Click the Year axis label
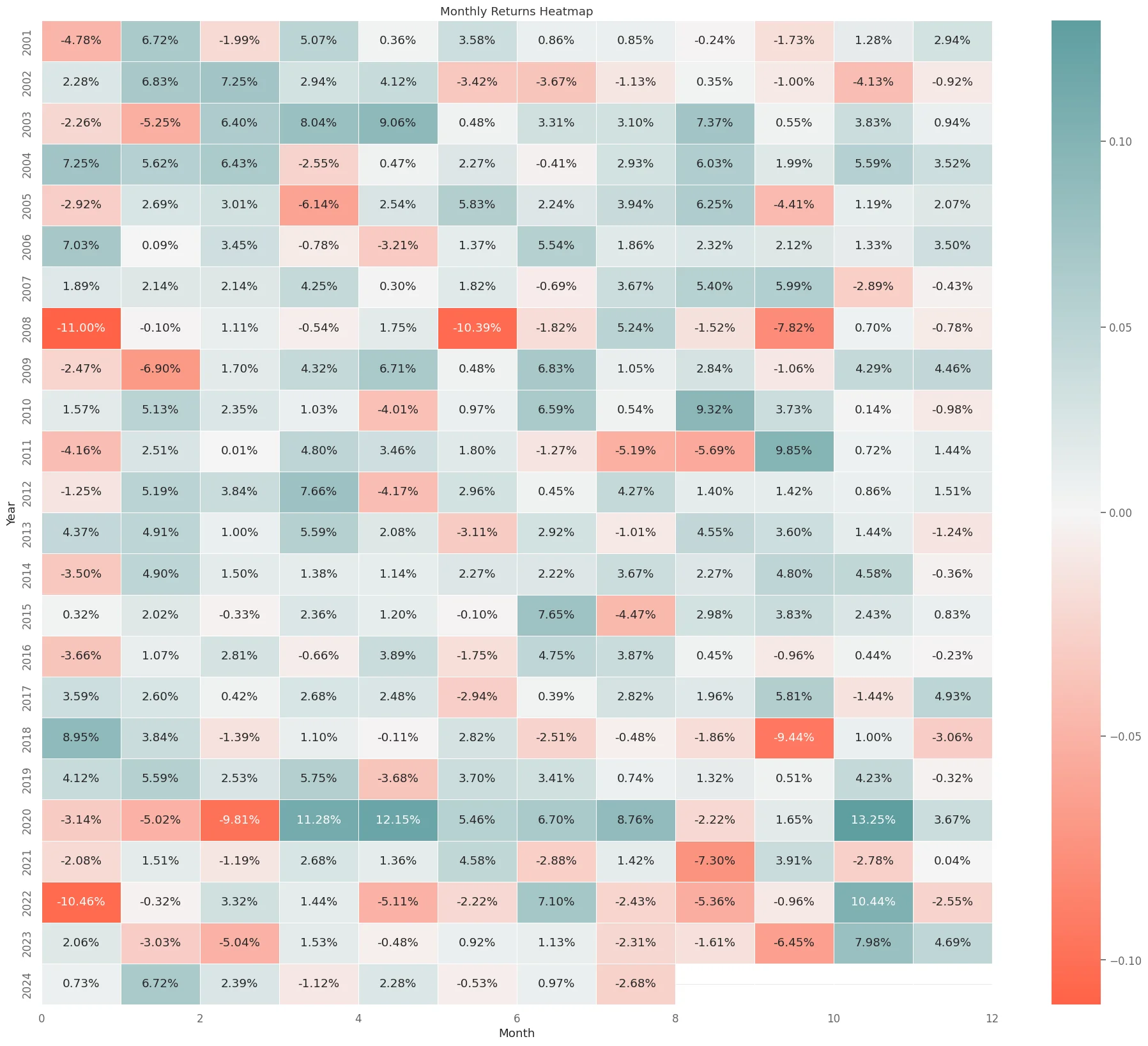The image size is (1148, 1046). [11, 513]
